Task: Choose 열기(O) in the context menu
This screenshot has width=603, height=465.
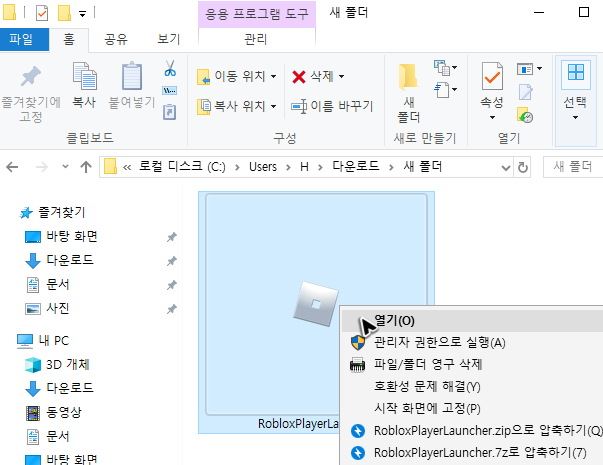Action: pyautogui.click(x=472, y=320)
